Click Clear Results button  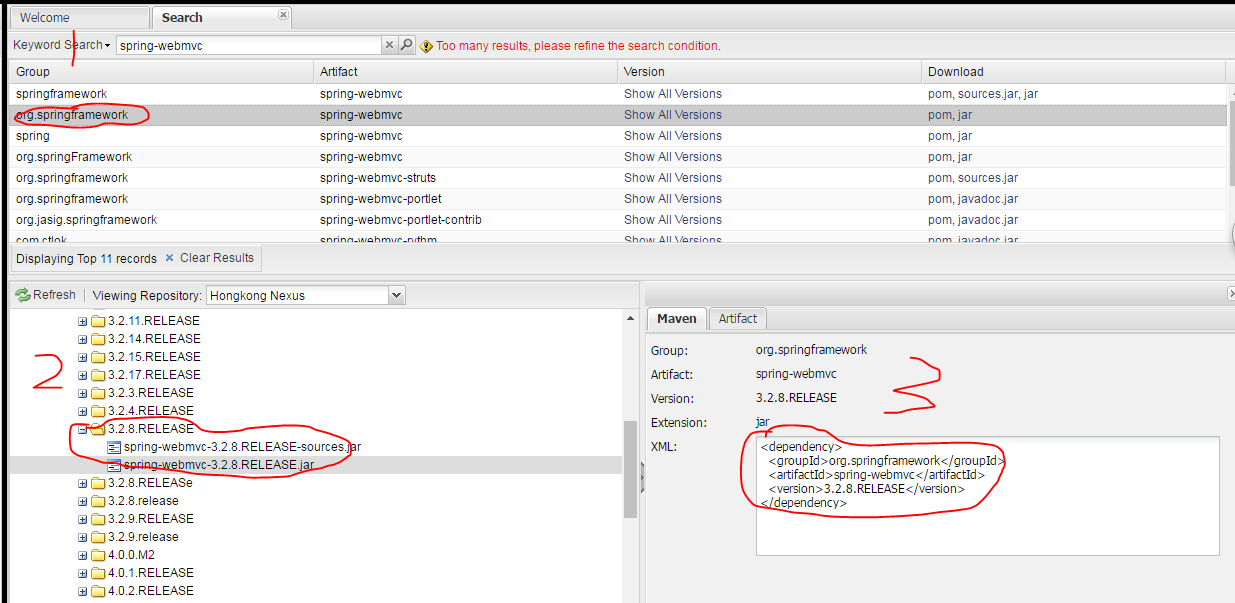(x=209, y=258)
